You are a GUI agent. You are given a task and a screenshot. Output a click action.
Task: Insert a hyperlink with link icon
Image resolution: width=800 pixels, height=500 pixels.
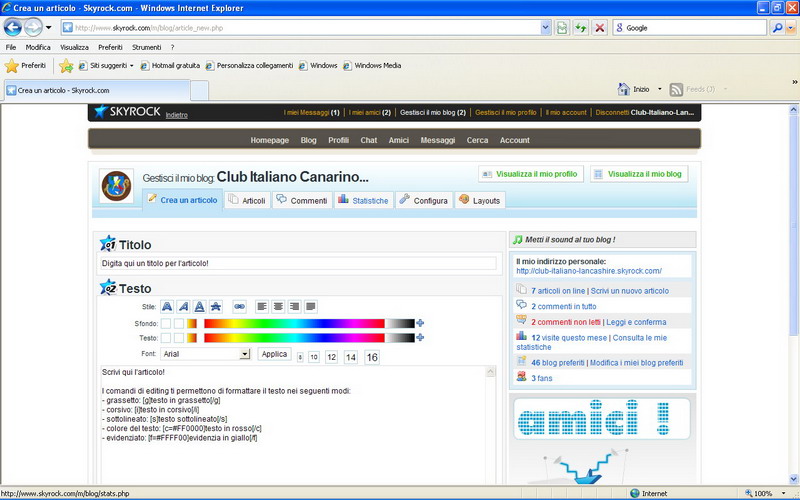pos(239,307)
